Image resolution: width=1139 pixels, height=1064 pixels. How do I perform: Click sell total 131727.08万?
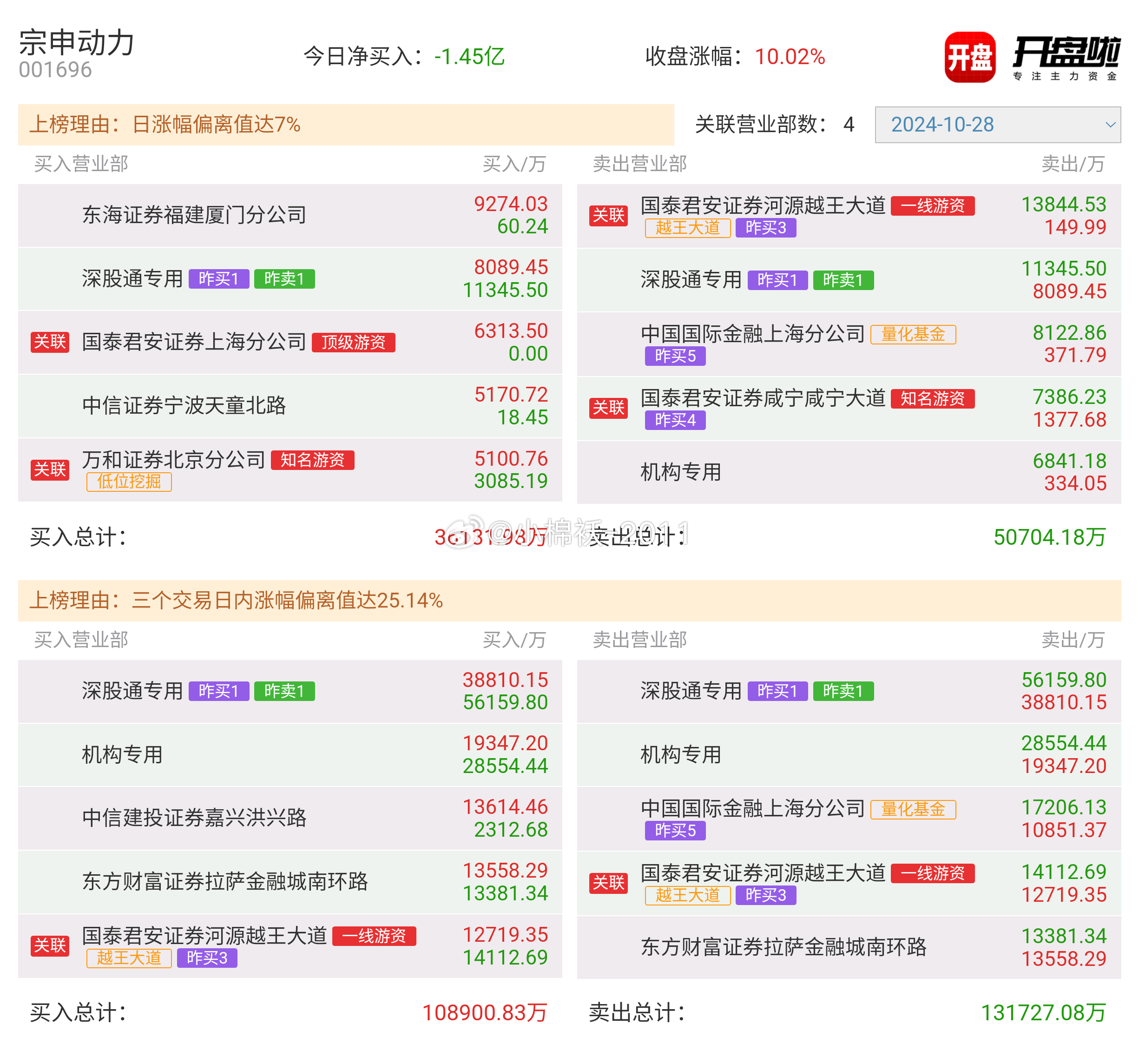coord(1043,1013)
